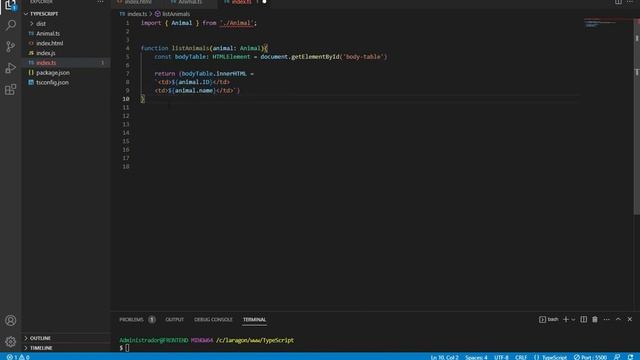Click the getElementById text in line 5
The height and width of the screenshot is (360, 640).
click(x=315, y=57)
